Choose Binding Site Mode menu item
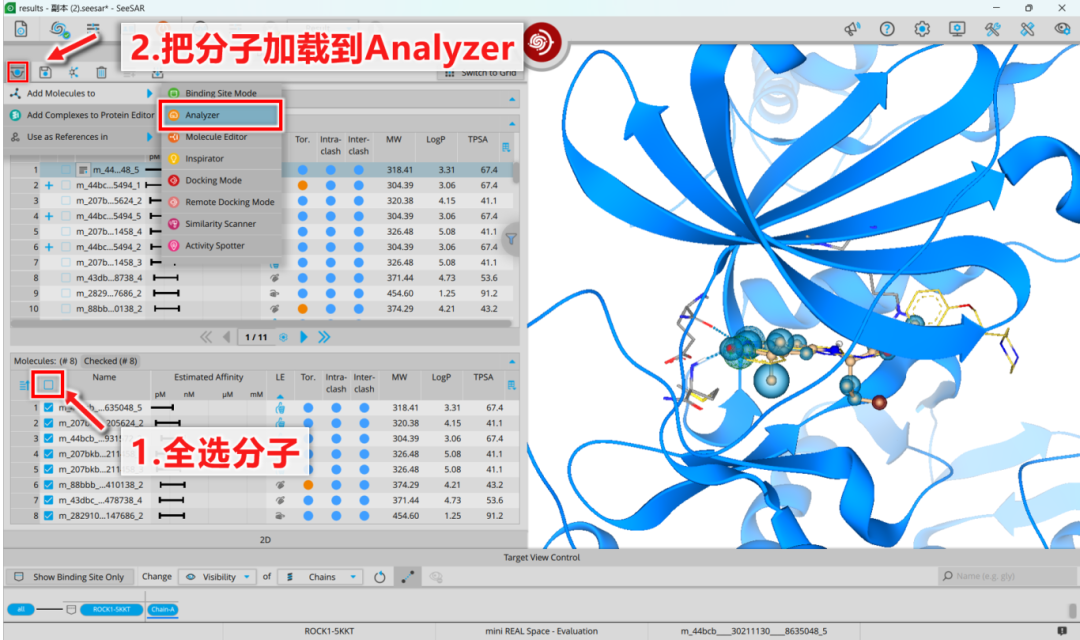The image size is (1080, 640). pyautogui.click(x=221, y=93)
